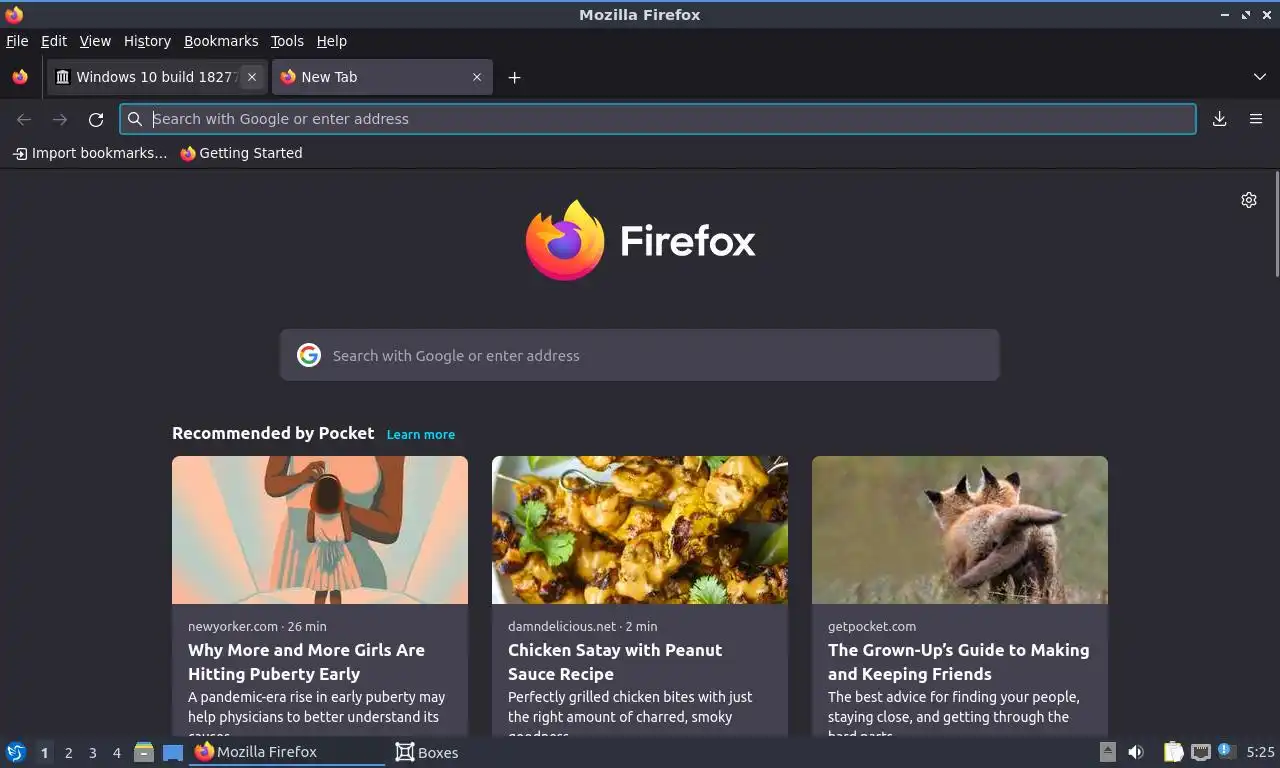Viewport: 1280px width, 768px height.
Task: Open Why More Girls Hitting Puberty headline
Action: 306,662
